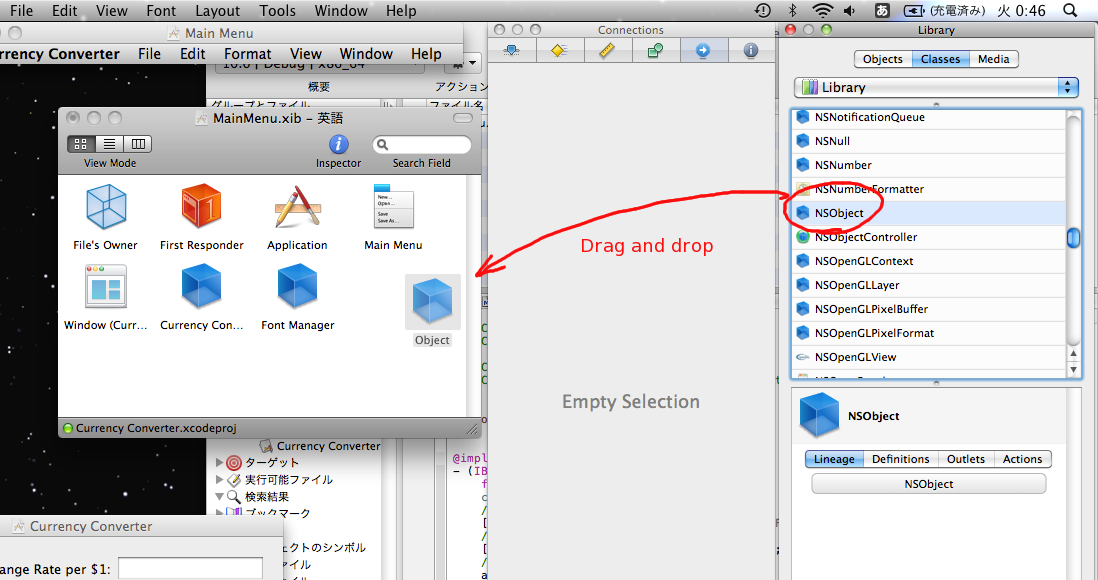This screenshot has height=580, width=1098.
Task: Switch MainMenu.xib to icon view mode
Action: 81,144
